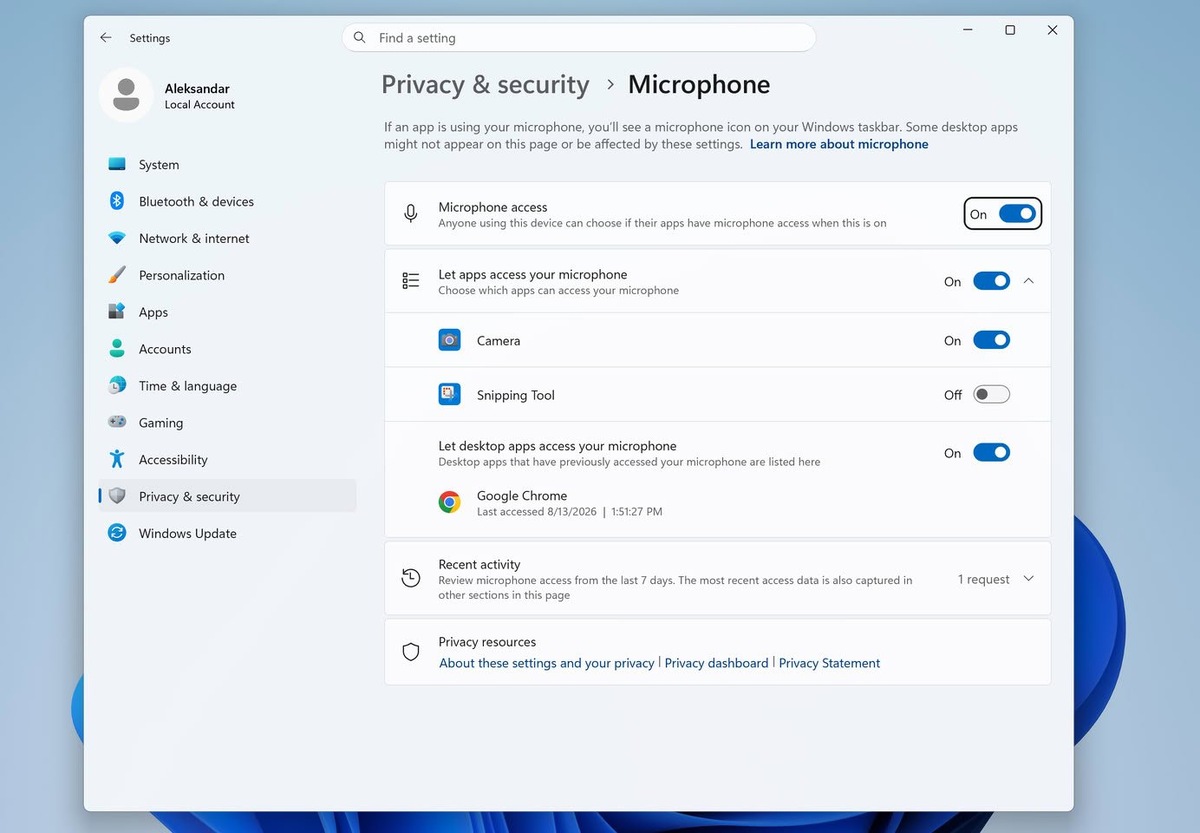Click the microphone icon beside Microphone access
The height and width of the screenshot is (833, 1200).
pyautogui.click(x=410, y=214)
